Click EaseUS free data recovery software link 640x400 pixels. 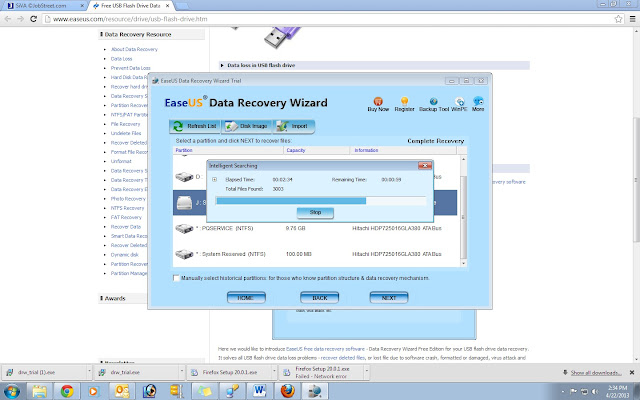325,349
